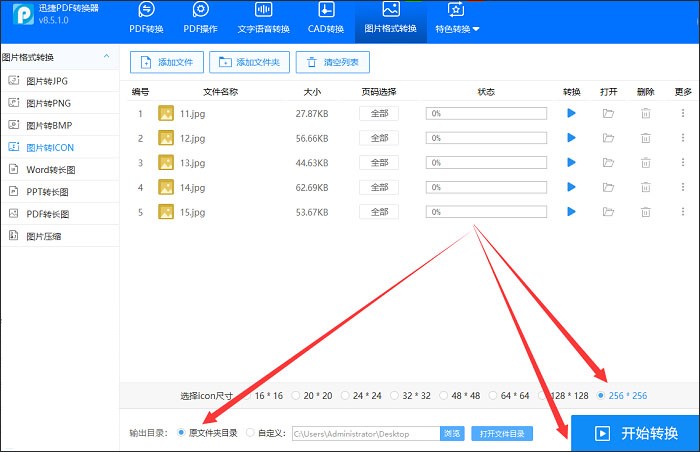
Task: Open the folder of 15.jpg
Action: click(608, 212)
